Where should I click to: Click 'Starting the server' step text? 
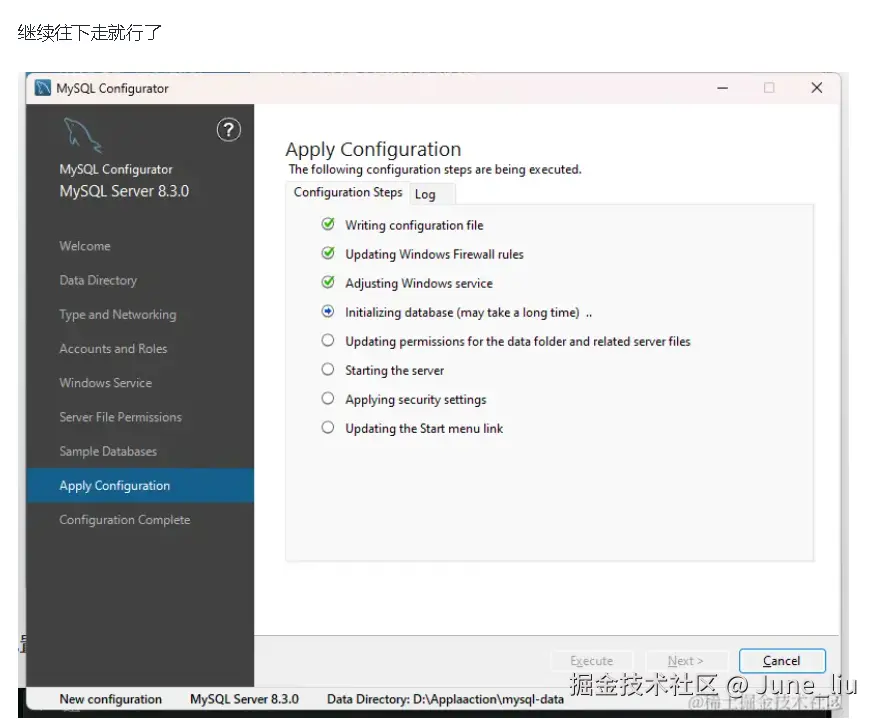point(394,370)
